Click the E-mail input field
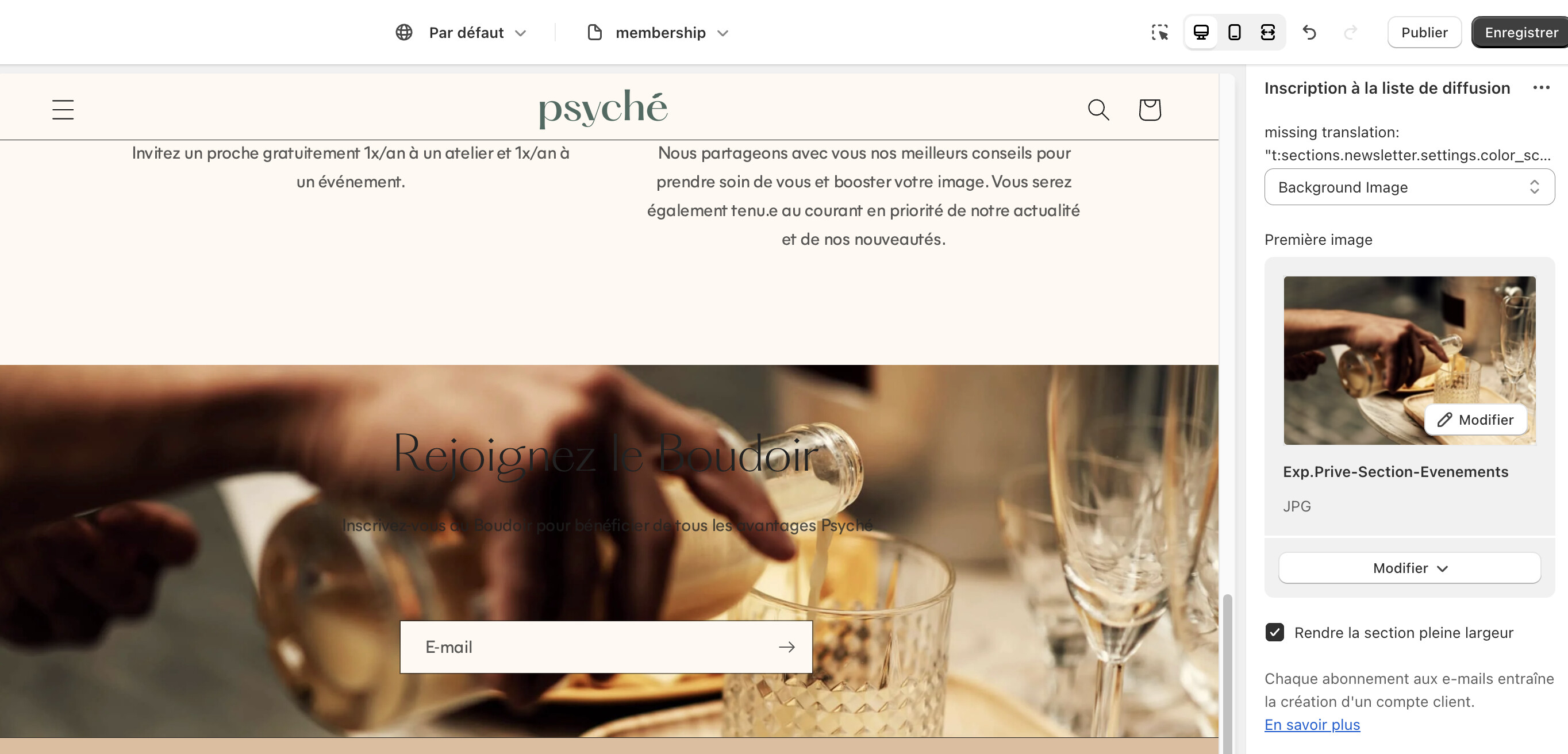Viewport: 1568px width, 754px height. [x=587, y=647]
